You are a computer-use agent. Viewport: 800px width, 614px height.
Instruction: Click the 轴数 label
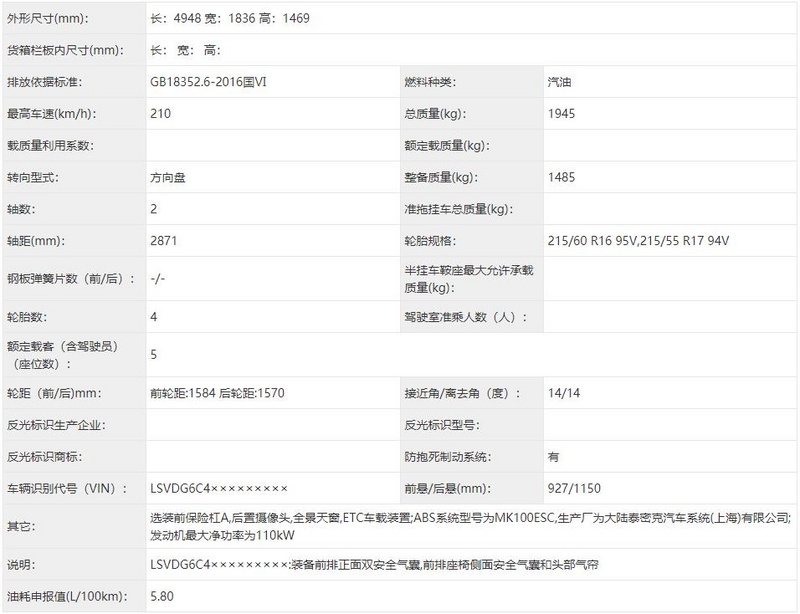[x=21, y=209]
